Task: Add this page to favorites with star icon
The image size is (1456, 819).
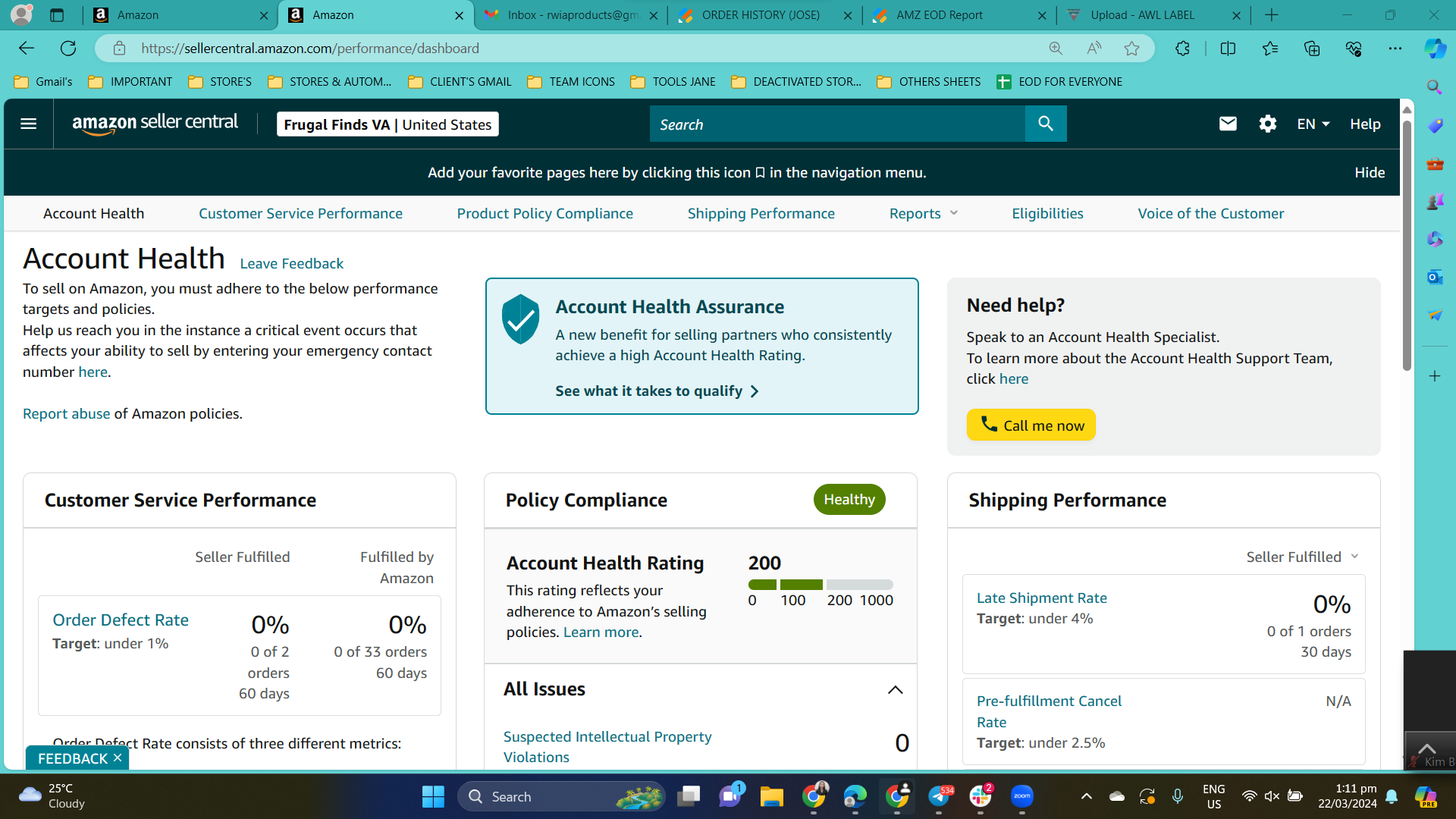Action: click(x=1132, y=49)
